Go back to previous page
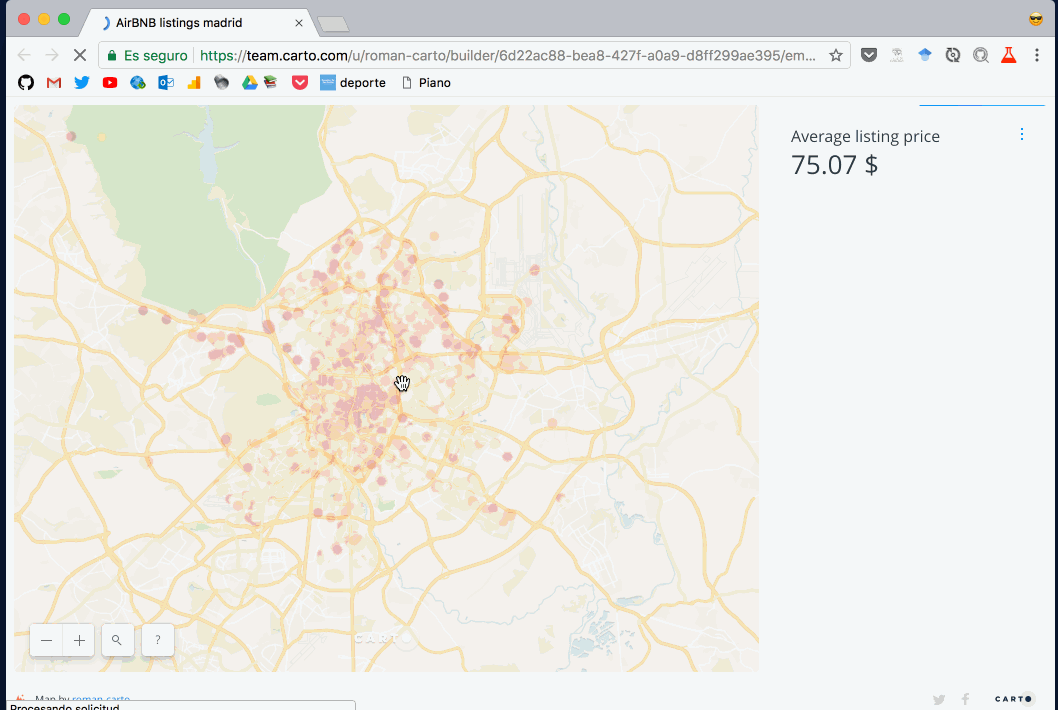This screenshot has width=1058, height=710. 24,55
